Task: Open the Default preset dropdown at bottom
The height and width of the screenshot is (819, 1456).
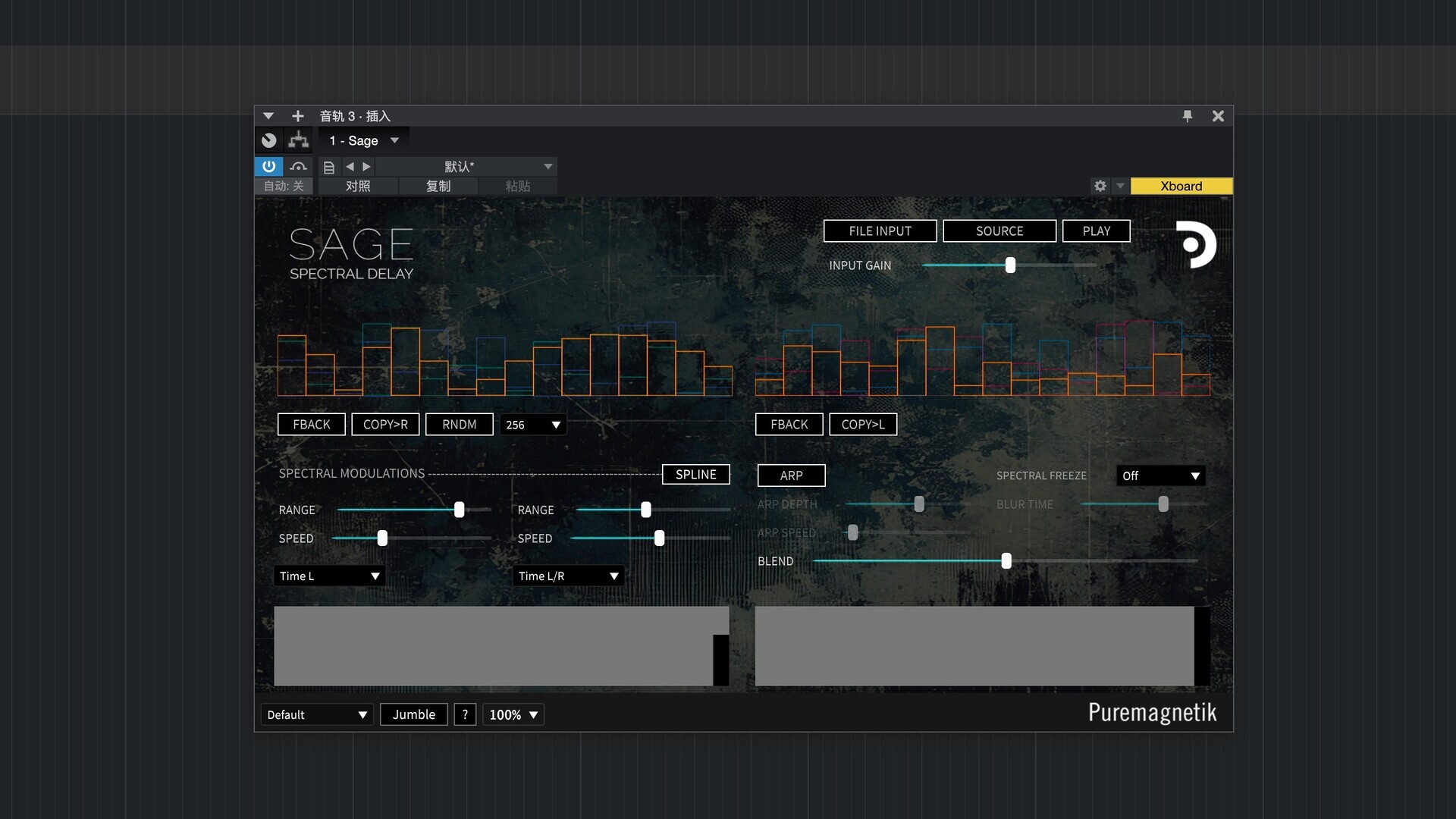Action: click(317, 714)
